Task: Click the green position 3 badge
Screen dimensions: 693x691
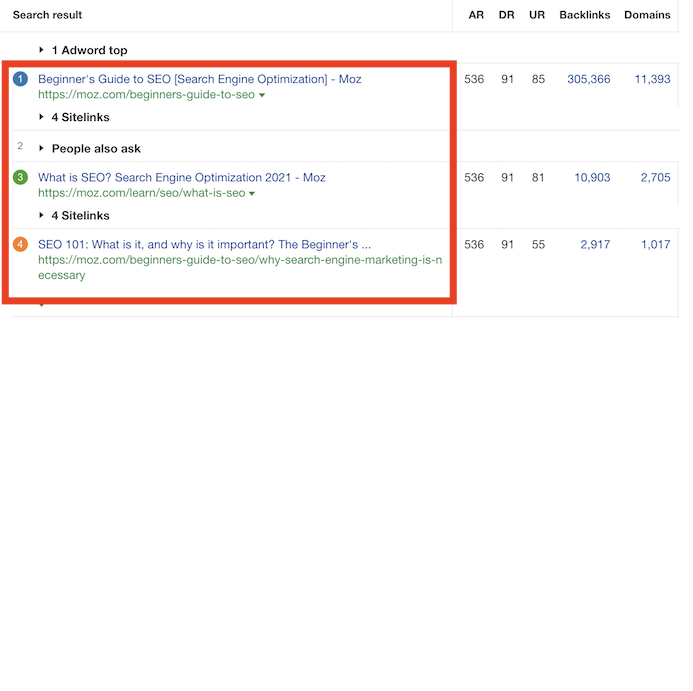Action: [x=20, y=177]
